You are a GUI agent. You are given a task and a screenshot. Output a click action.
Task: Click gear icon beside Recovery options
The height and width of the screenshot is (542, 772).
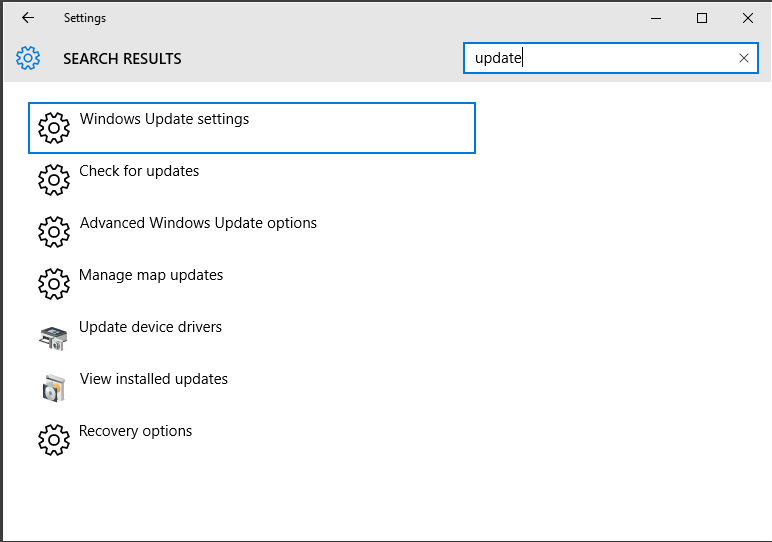(x=54, y=440)
